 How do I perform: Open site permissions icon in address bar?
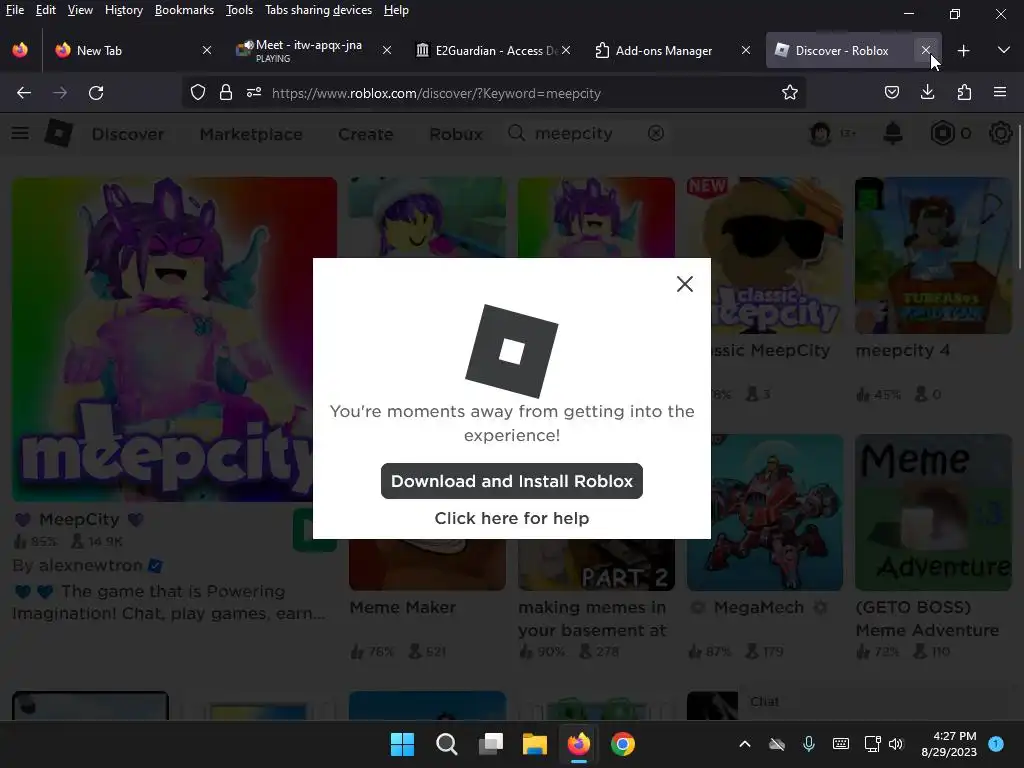point(254,93)
